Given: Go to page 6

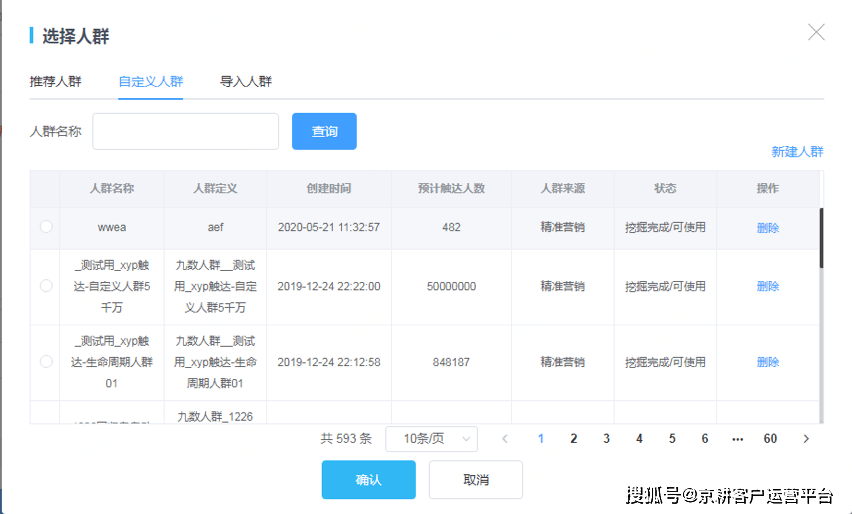Looking at the screenshot, I should 705,439.
